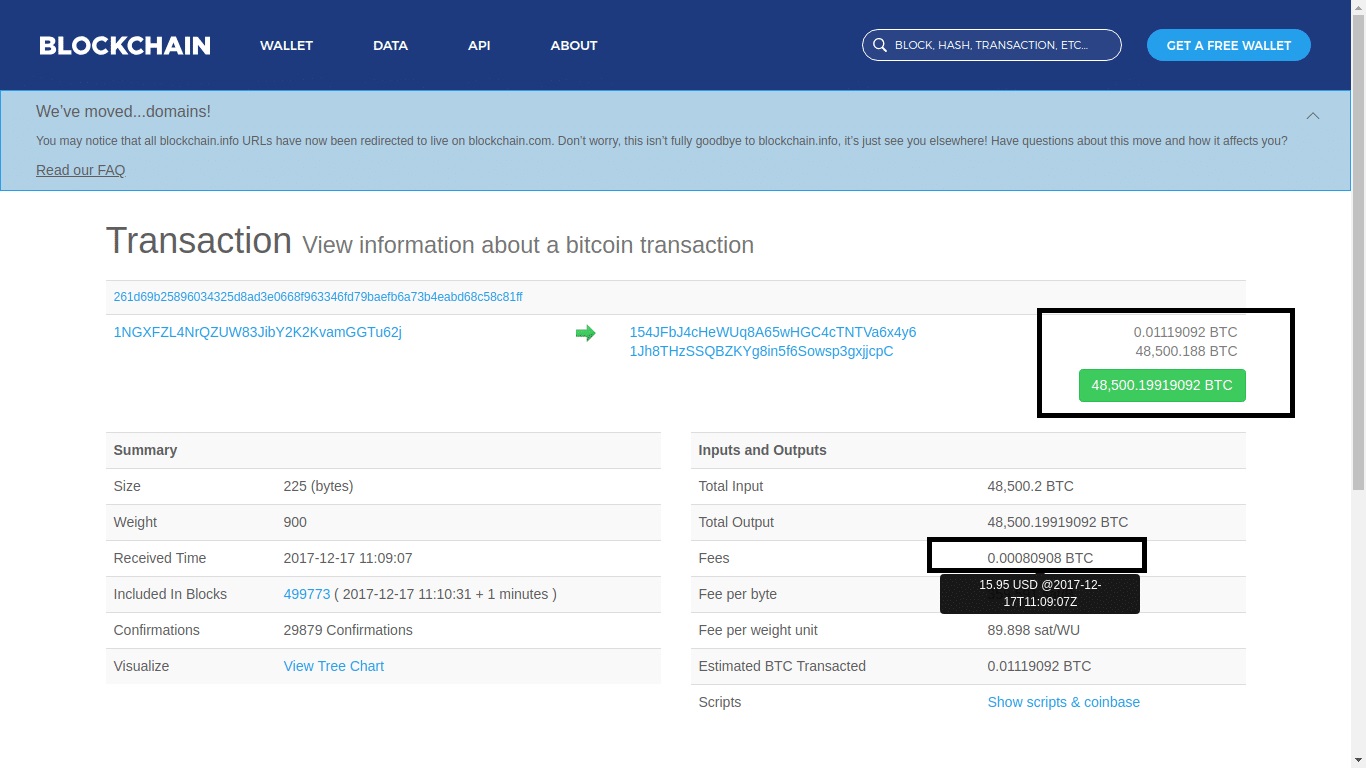Collapse the 'We've moved' banner chevron
The height and width of the screenshot is (768, 1366).
1313,116
